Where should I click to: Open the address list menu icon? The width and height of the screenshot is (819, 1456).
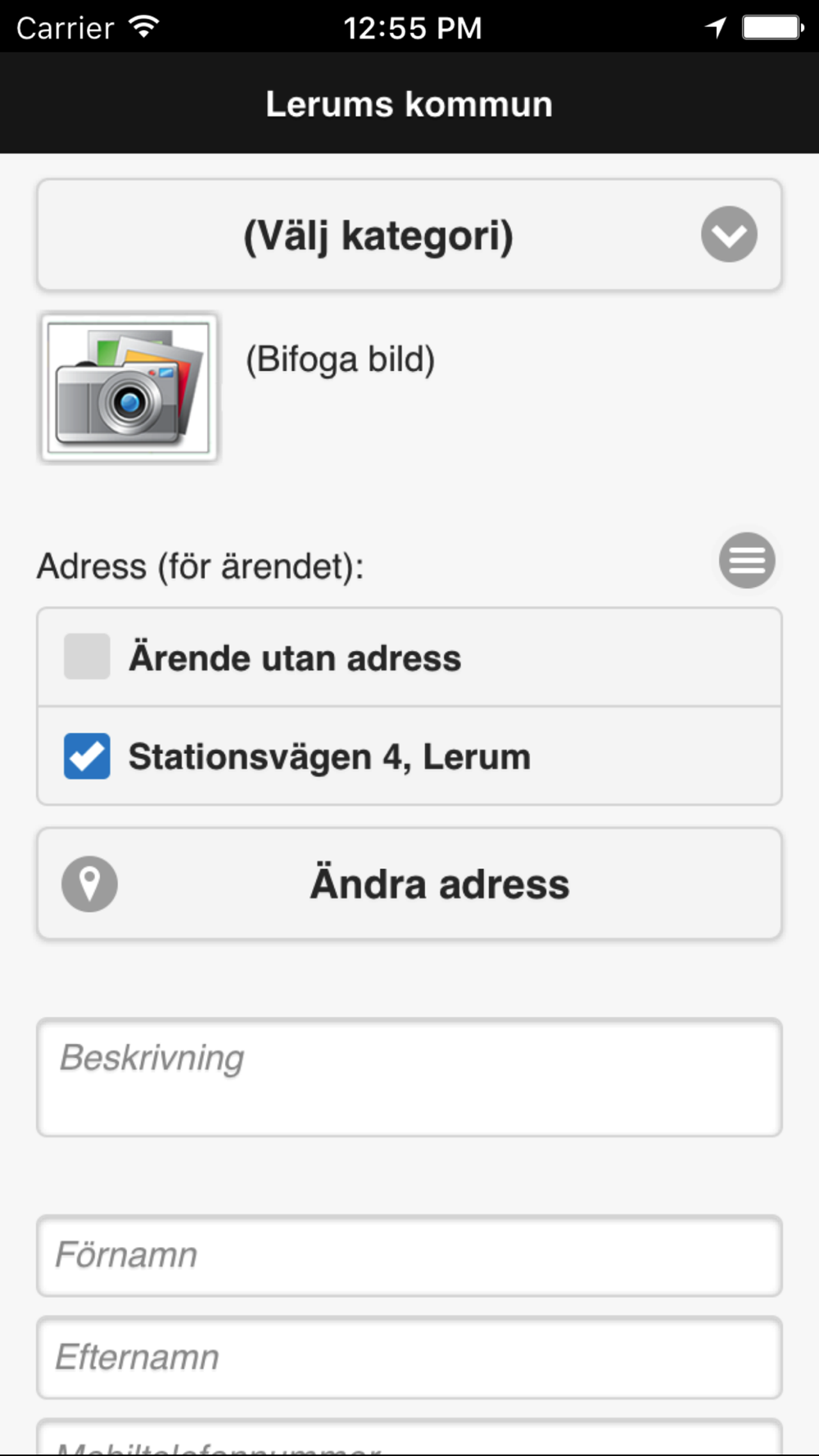tap(747, 560)
